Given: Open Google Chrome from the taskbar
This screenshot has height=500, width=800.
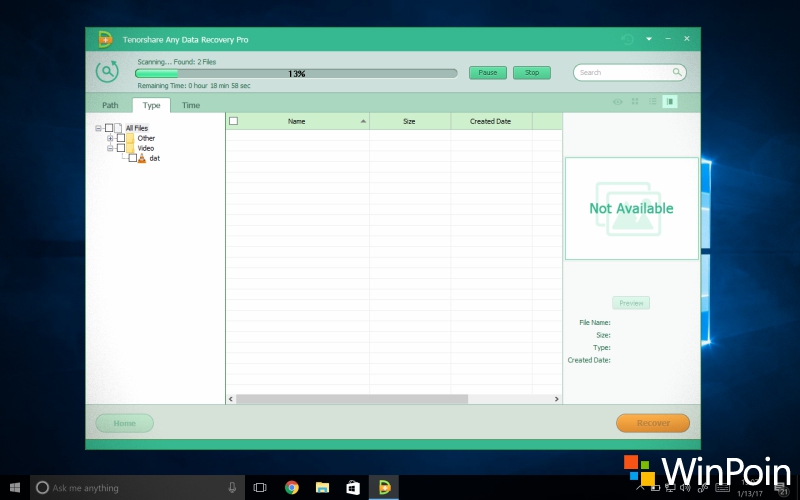Looking at the screenshot, I should (292, 488).
